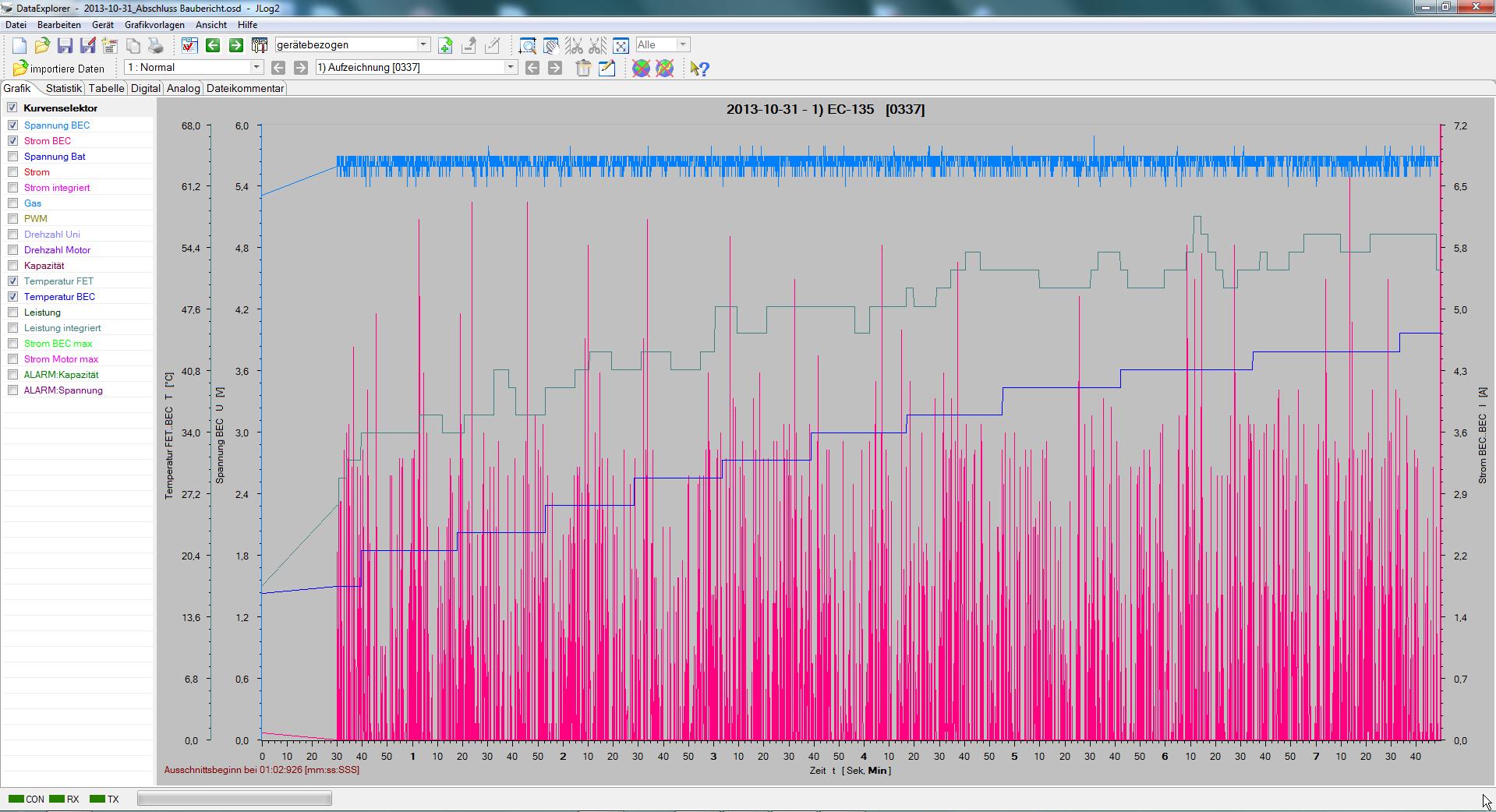Open the 1 : Normal channel dropdown
Screen dimensions: 1496x812
pos(256,67)
